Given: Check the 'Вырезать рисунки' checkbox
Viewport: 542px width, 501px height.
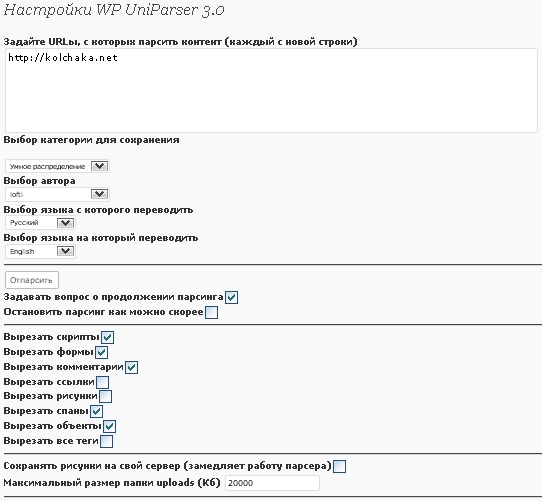Looking at the screenshot, I should coord(105,396).
